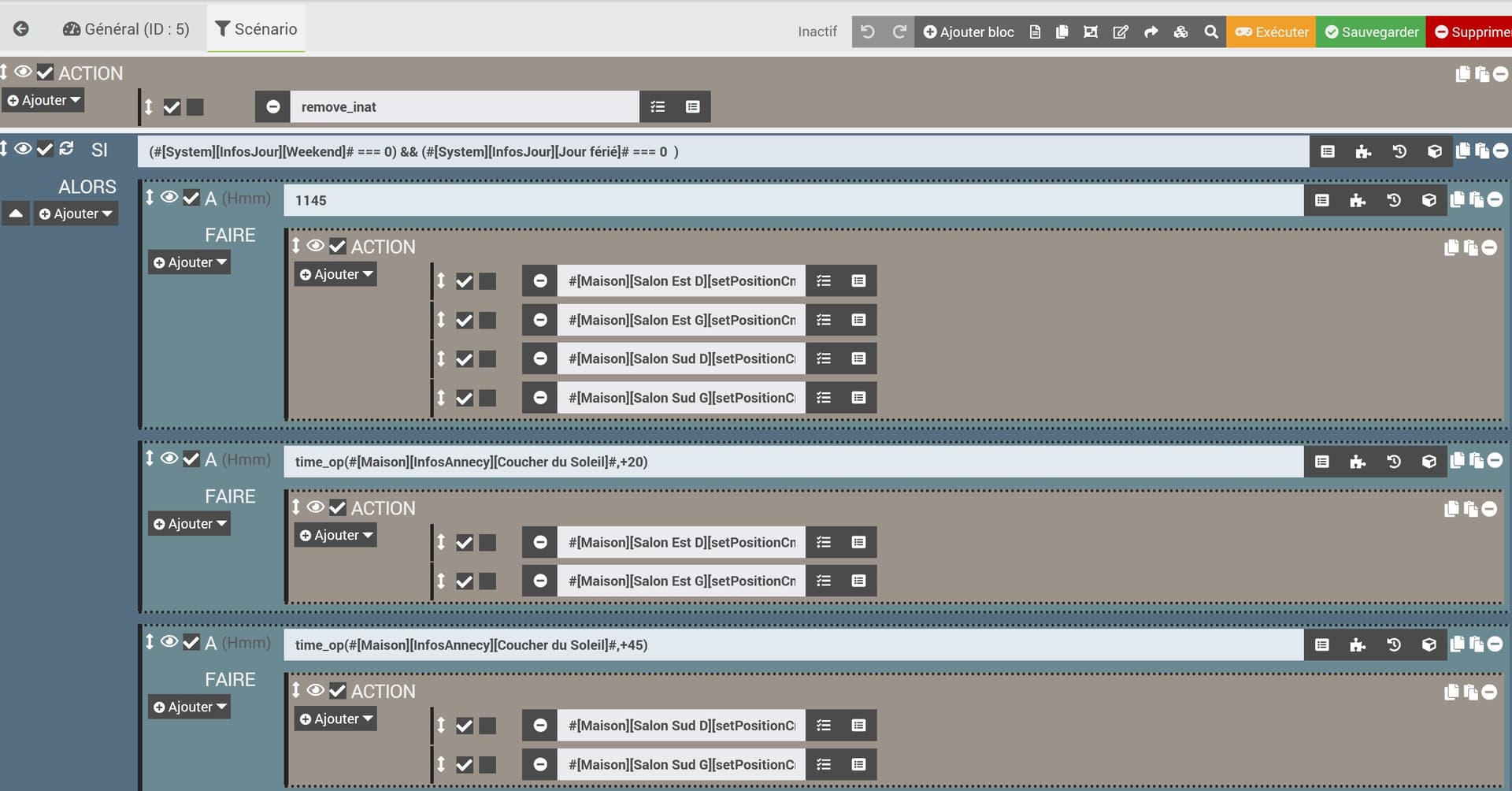Viewport: 1512px width, 791px height.
Task: Open the Ajouter dropdown under ALORS
Action: click(76, 214)
